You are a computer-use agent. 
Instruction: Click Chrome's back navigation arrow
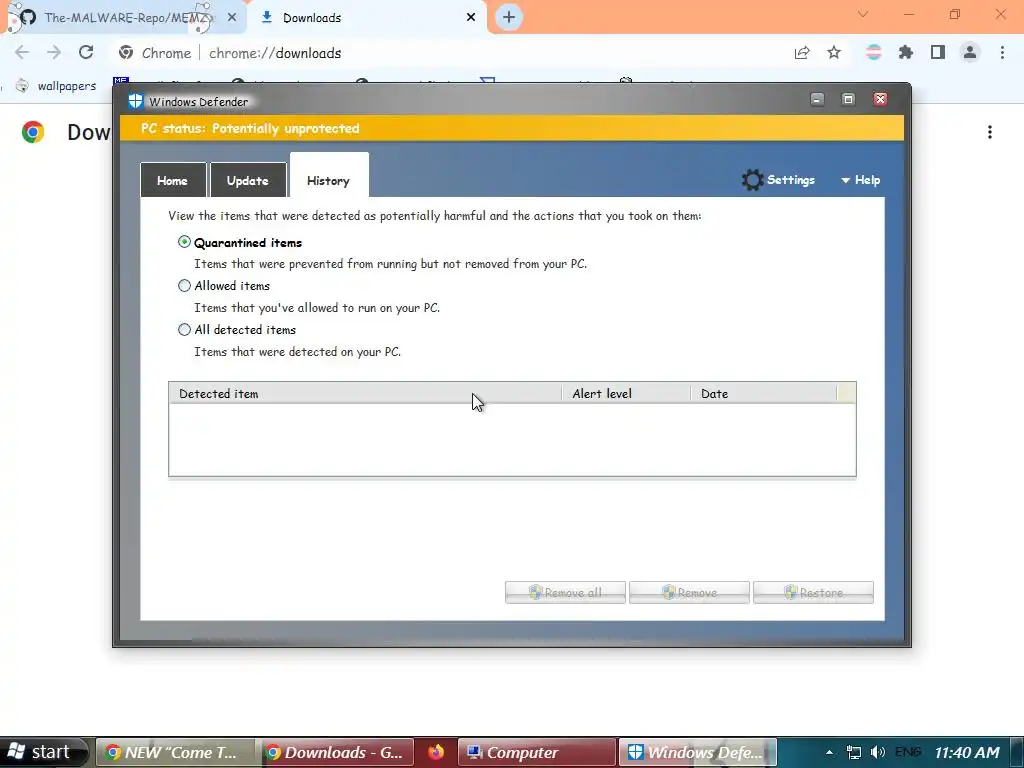click(x=22, y=52)
